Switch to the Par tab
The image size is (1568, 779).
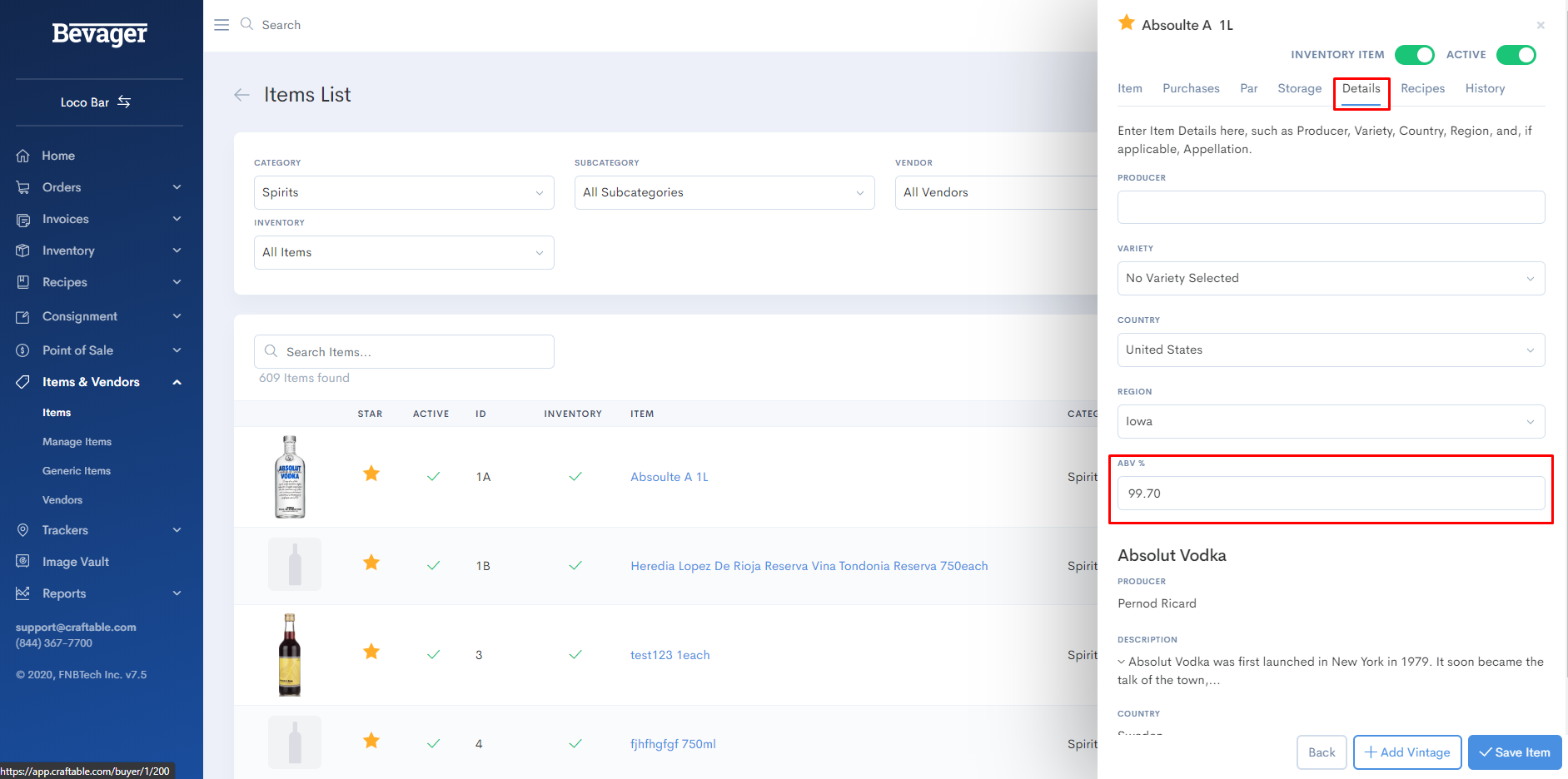click(1248, 88)
